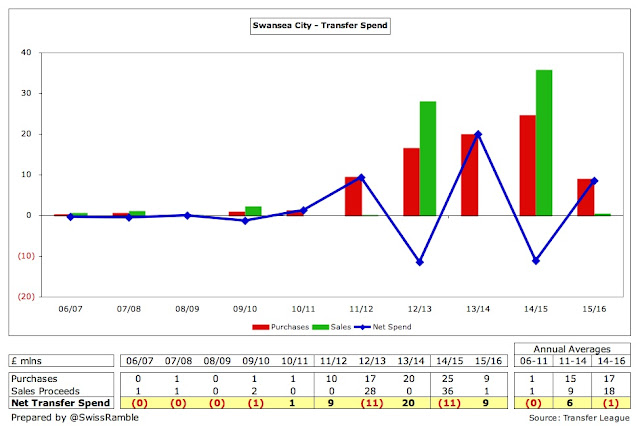Select the Net Spend line marker at 13/14
The width and height of the screenshot is (640, 426).
pos(478,134)
